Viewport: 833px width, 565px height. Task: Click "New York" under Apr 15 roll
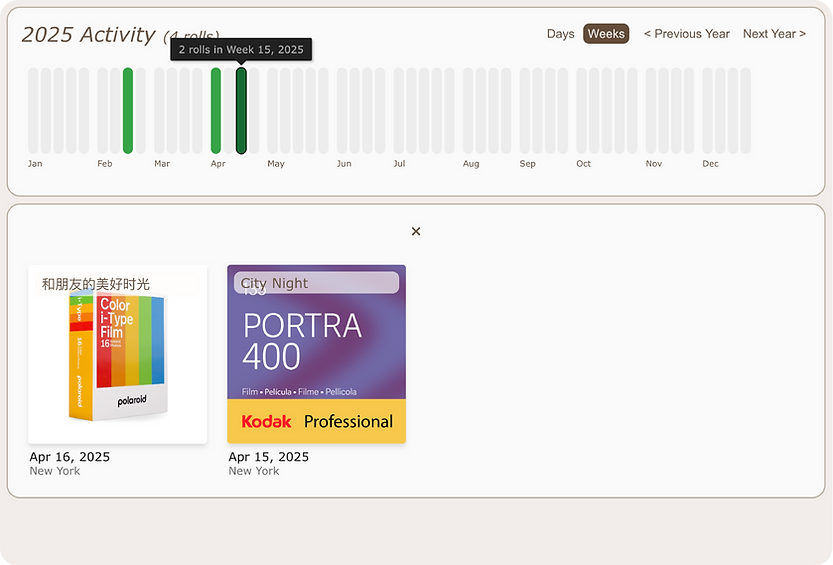[253, 471]
